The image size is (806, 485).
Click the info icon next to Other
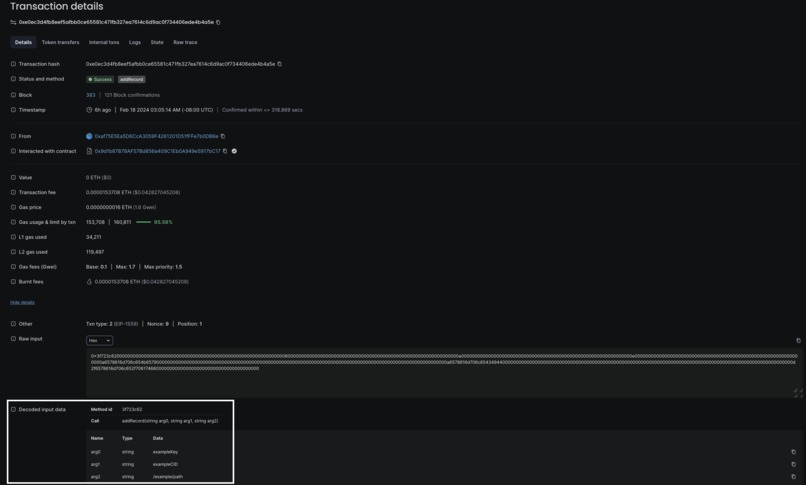click(x=13, y=324)
